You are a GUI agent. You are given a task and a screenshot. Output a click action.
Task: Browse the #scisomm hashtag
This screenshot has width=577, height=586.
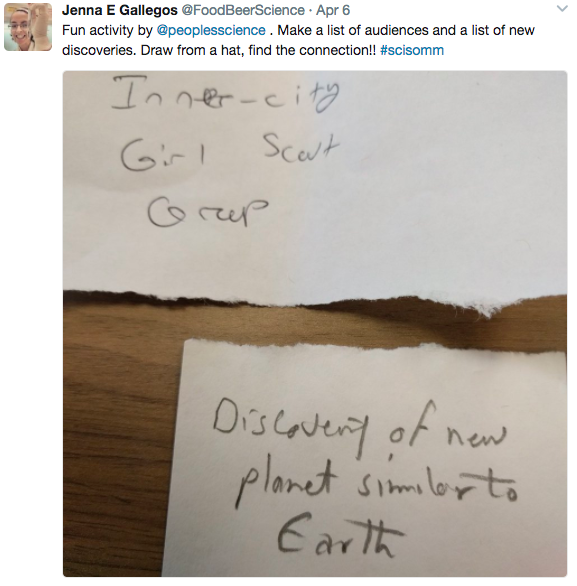[x=412, y=50]
